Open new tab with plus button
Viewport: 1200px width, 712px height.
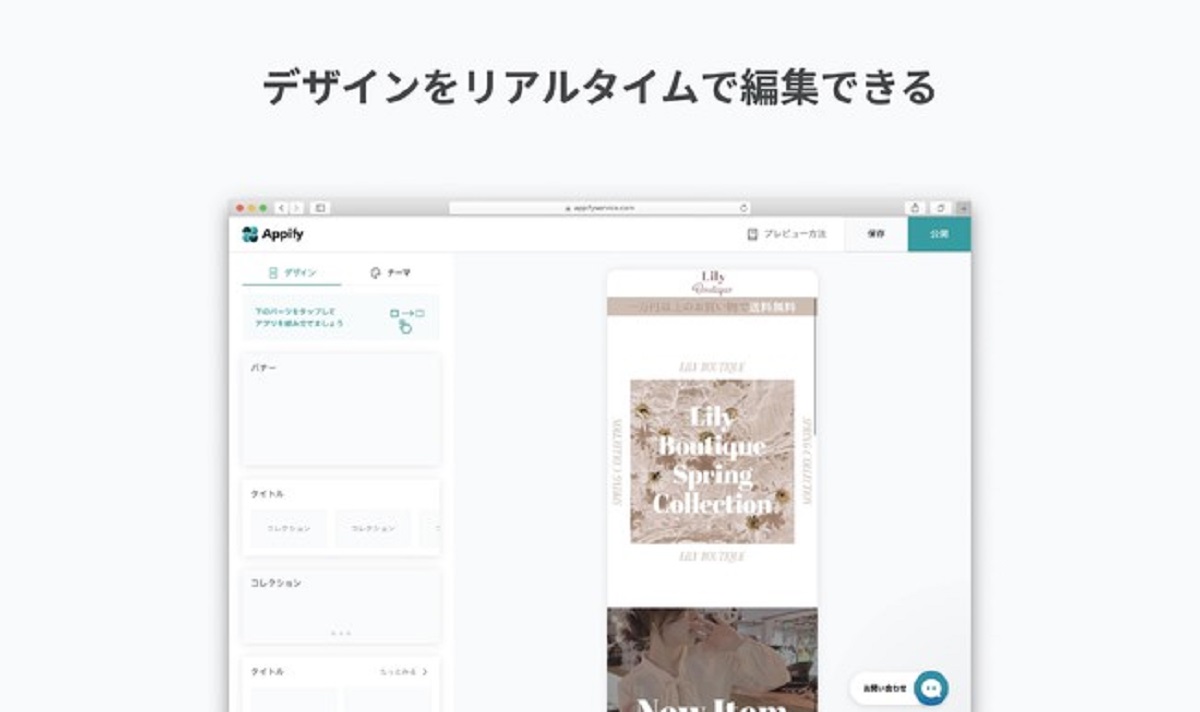click(x=963, y=208)
